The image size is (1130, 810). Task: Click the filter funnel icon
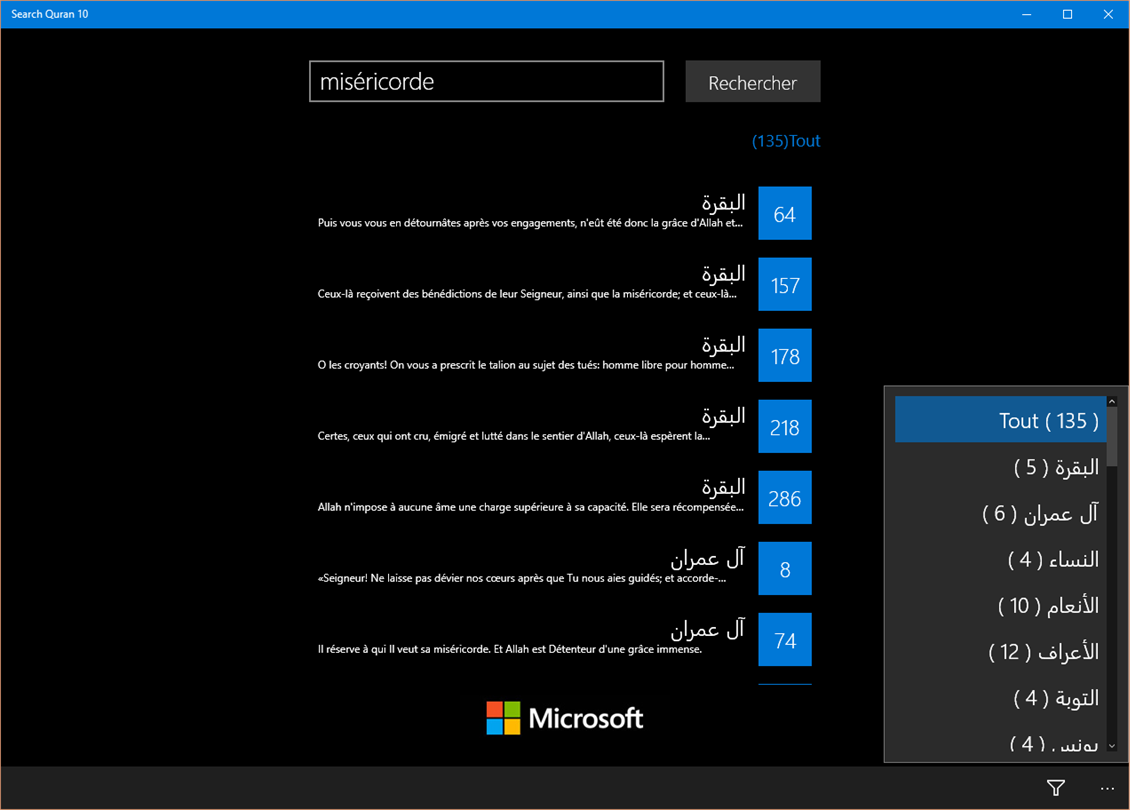pos(1056,788)
